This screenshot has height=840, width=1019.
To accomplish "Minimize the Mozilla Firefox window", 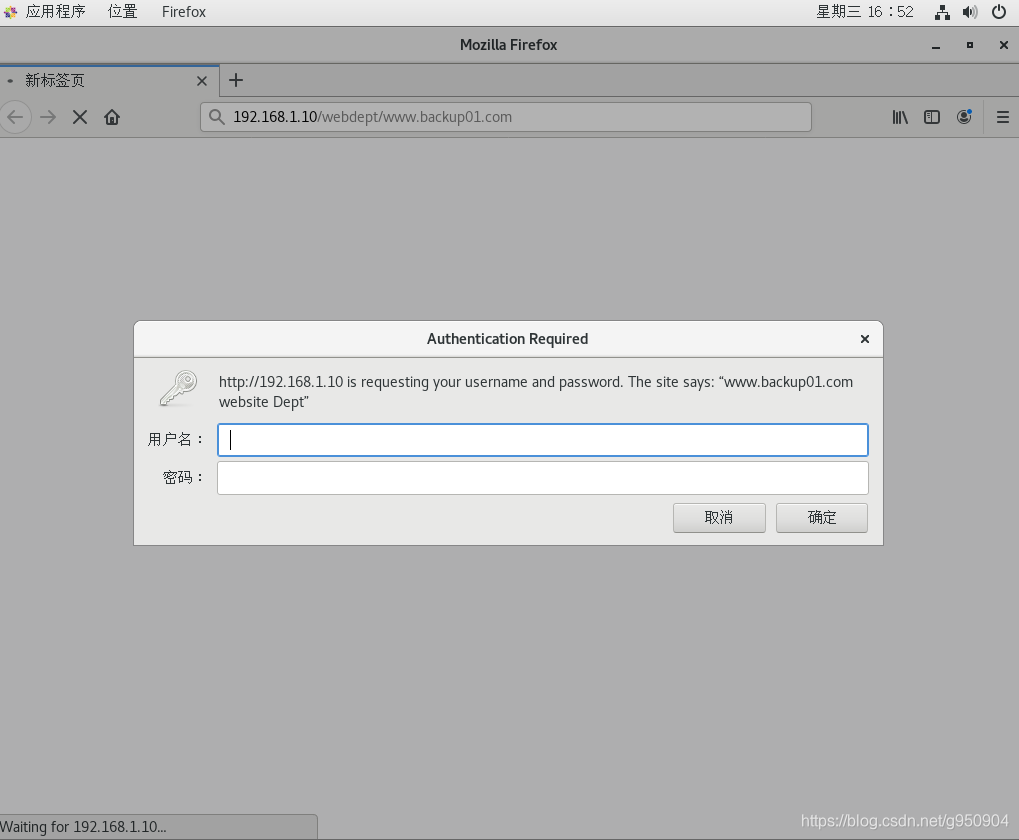I will point(936,45).
